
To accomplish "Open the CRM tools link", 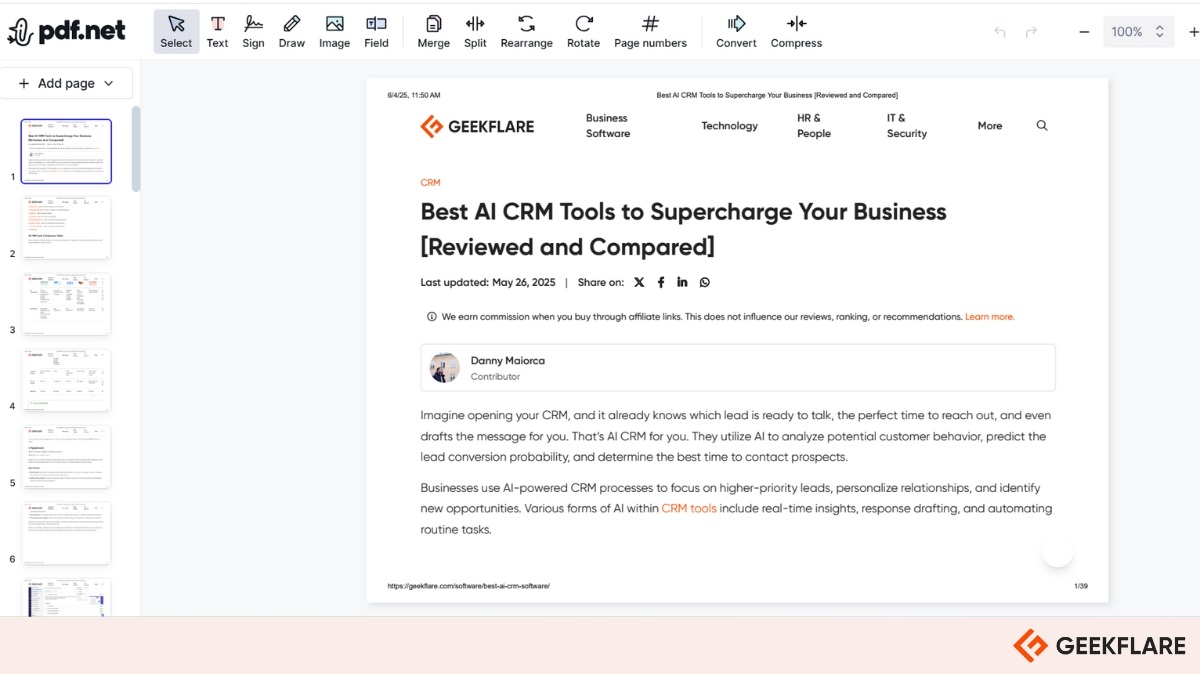I will point(689,509).
